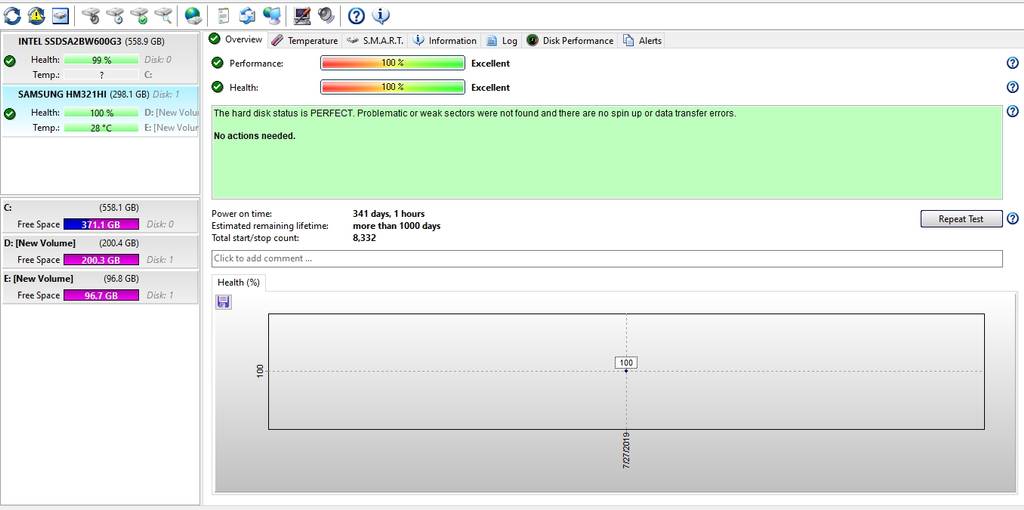Viewport: 1024px width, 510px height.
Task: Click the 8,332 start/stop count value
Action: pyautogui.click(x=364, y=238)
